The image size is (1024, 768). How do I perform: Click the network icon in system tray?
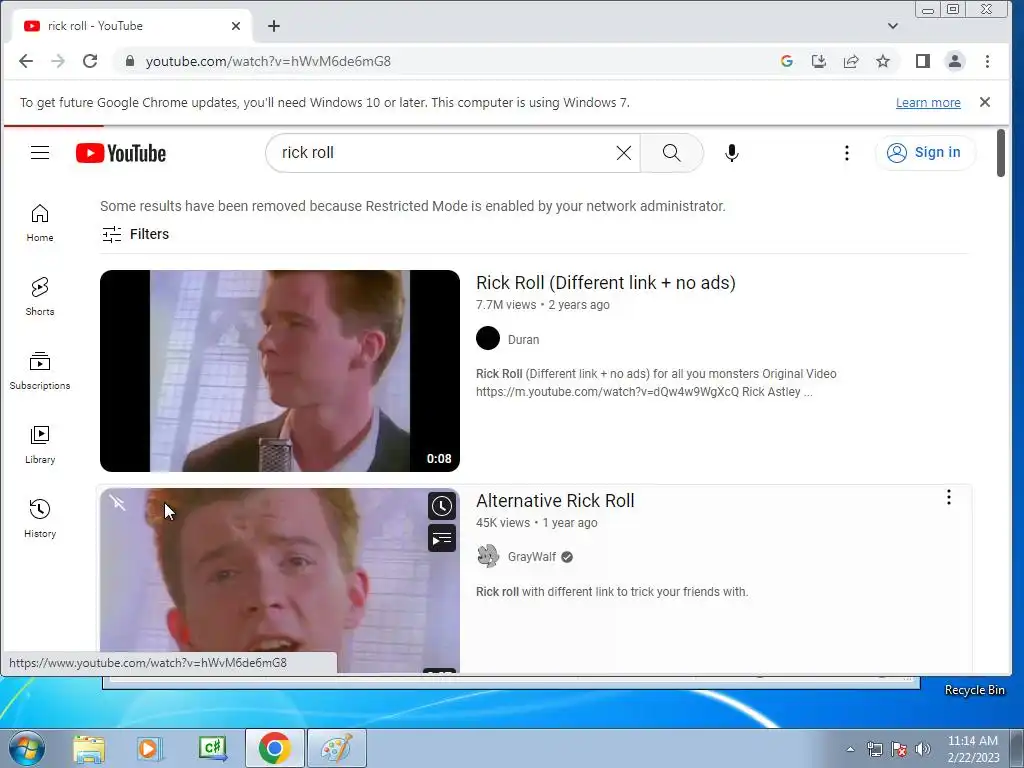(x=874, y=749)
